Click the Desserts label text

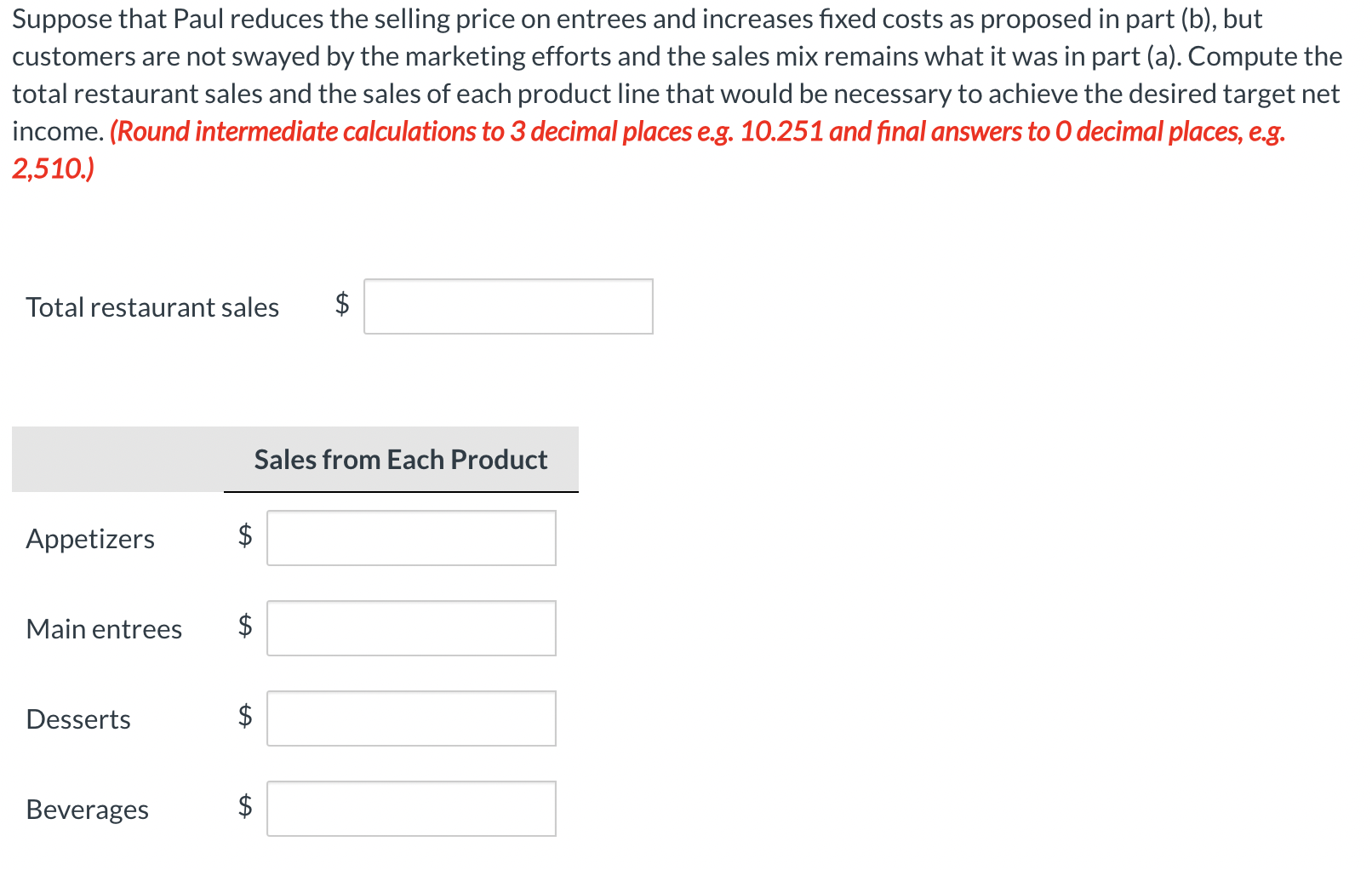(x=77, y=719)
